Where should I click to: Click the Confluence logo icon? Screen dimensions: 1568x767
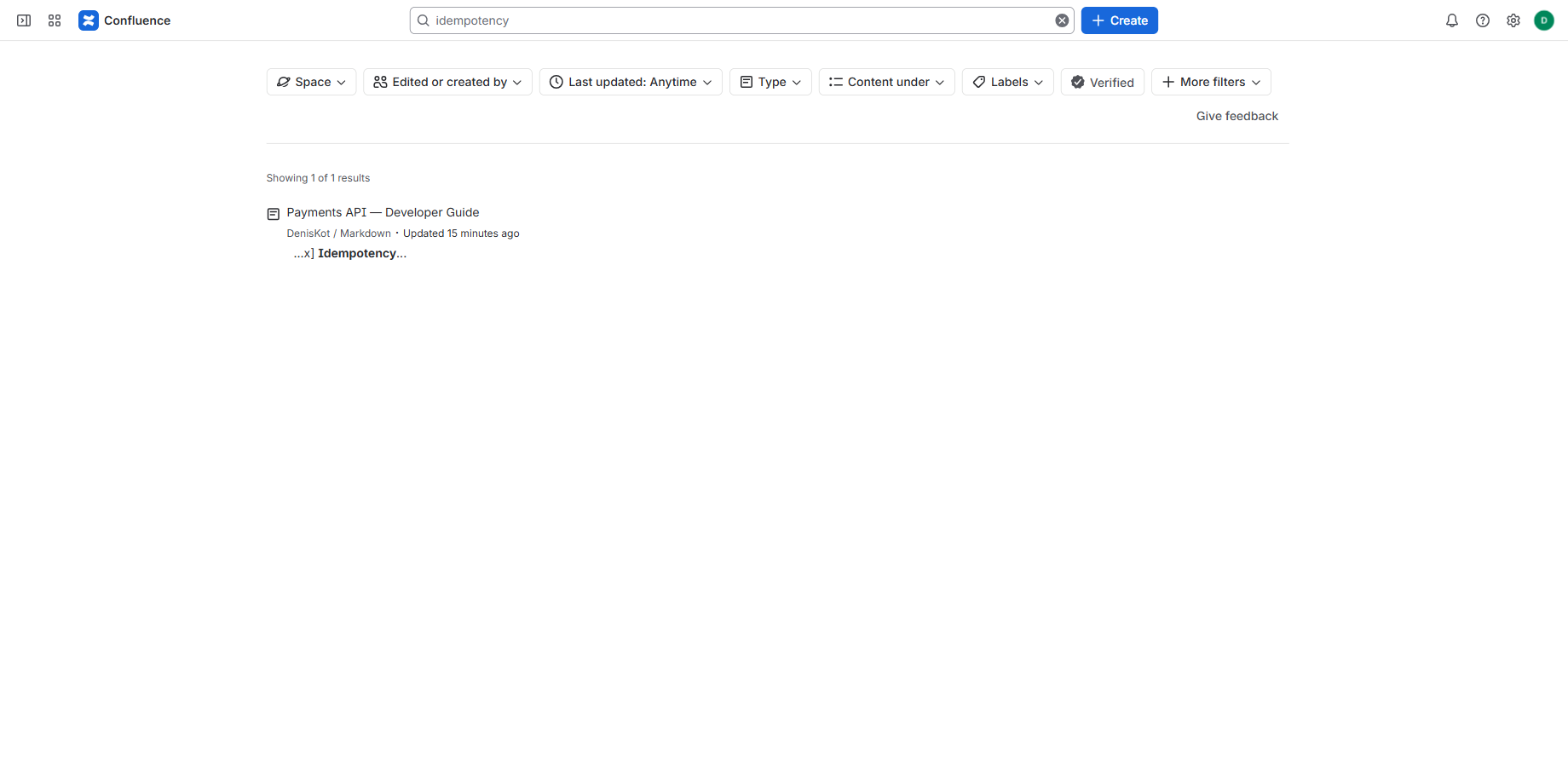click(x=89, y=20)
